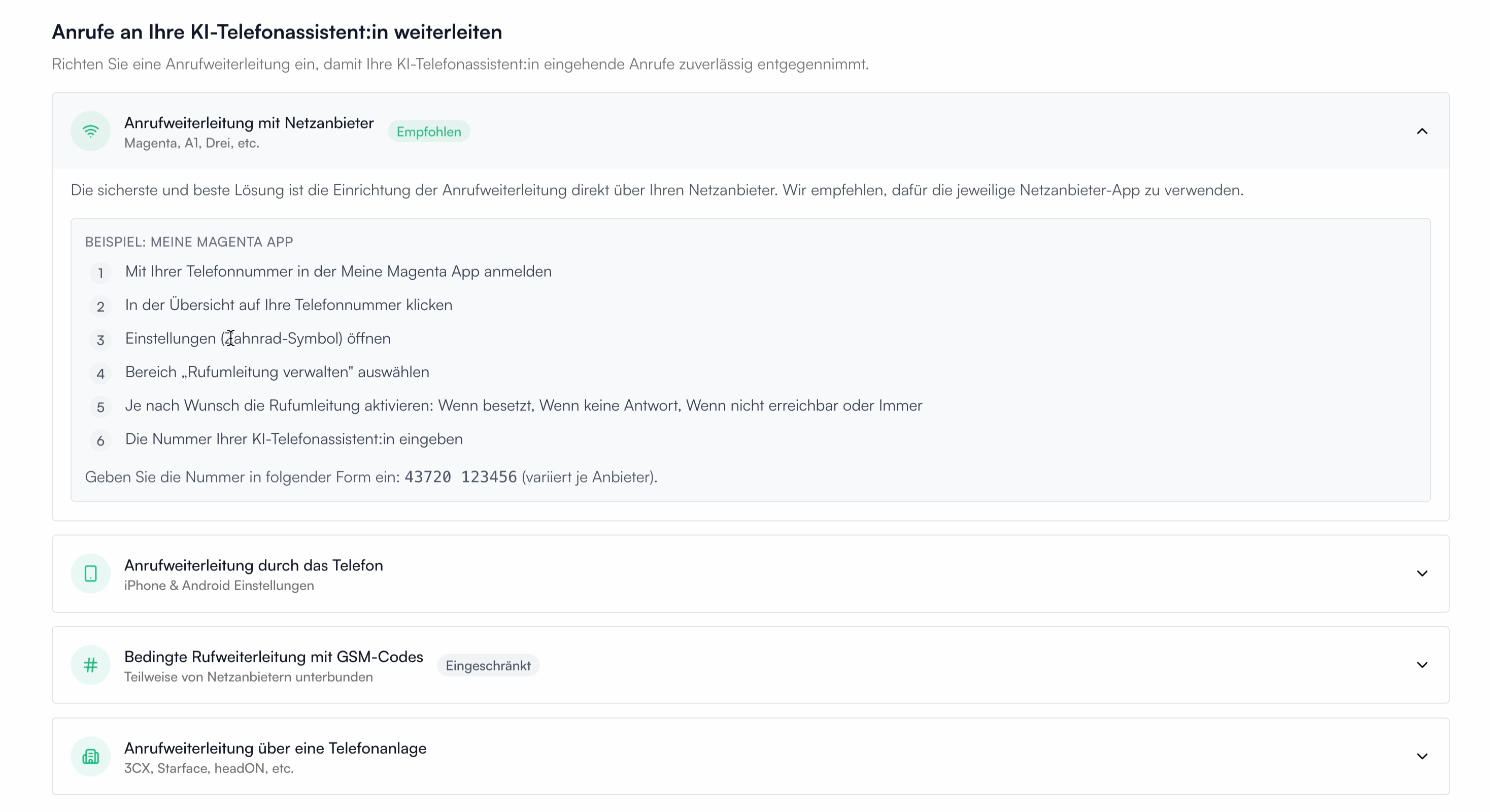Click step 6 text Nummer der KI-Telefonassistent:in eingeben
This screenshot has width=1490, height=812.
pyautogui.click(x=294, y=439)
